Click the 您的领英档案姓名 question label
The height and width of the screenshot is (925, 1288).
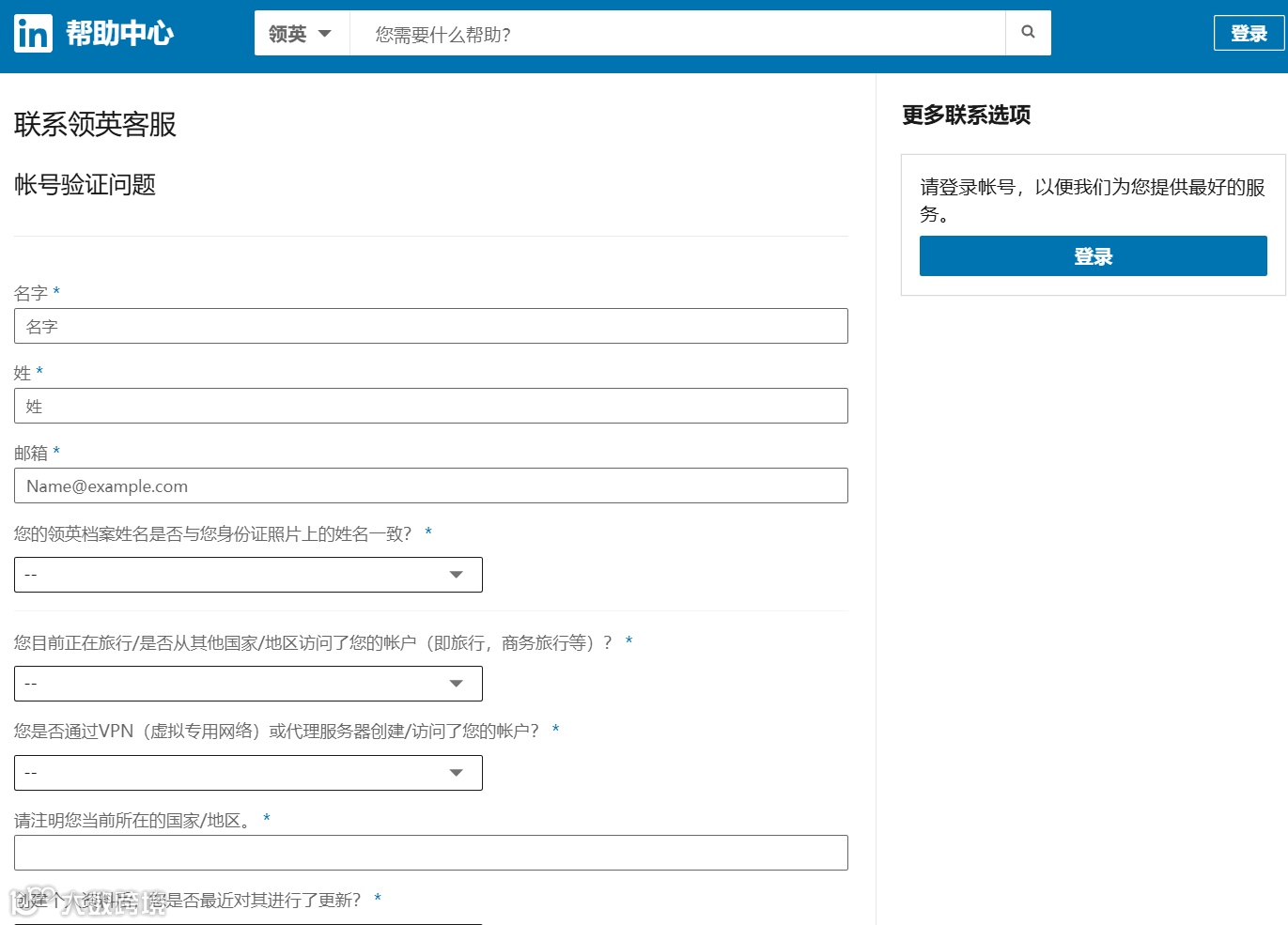pos(213,533)
